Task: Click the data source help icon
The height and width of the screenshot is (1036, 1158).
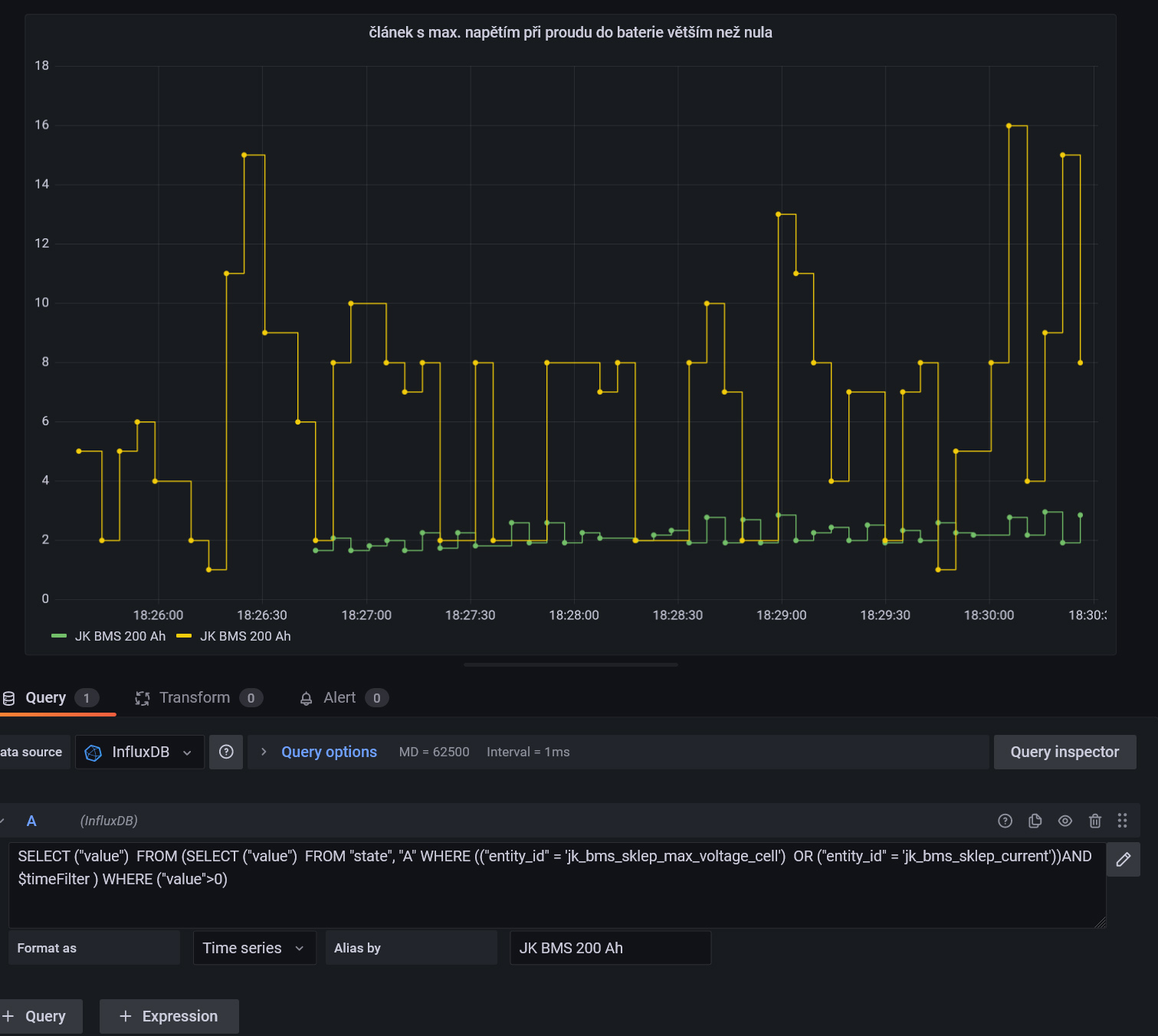Action: 226,752
